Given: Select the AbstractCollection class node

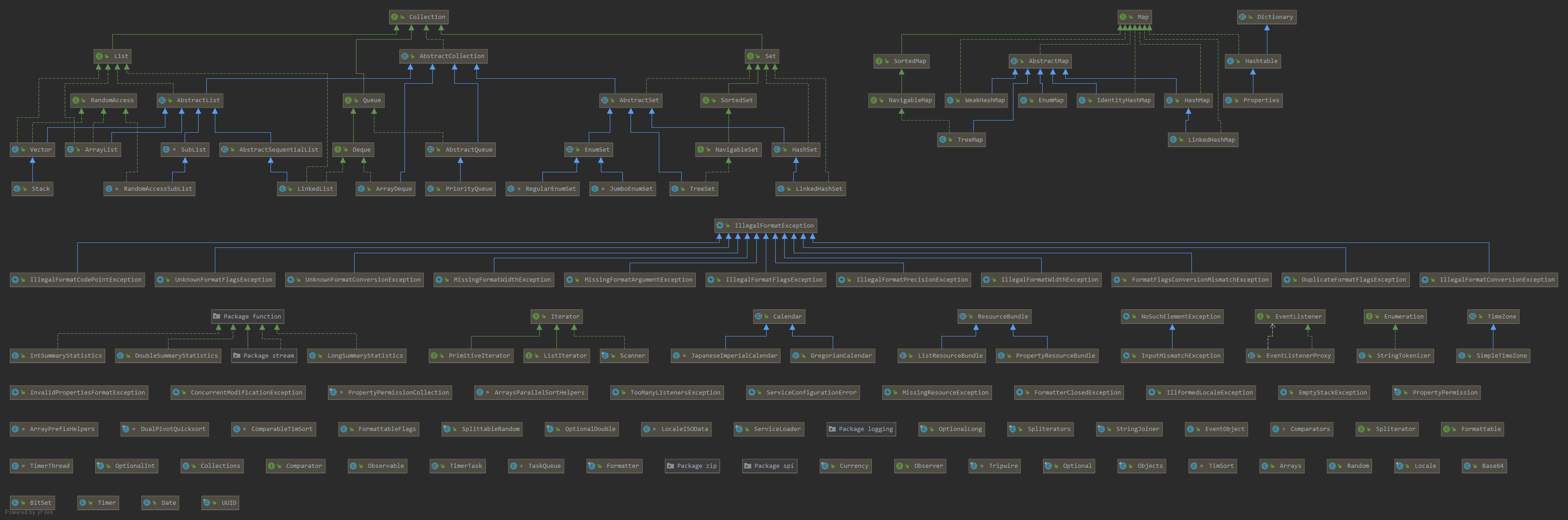Looking at the screenshot, I should coord(443,56).
